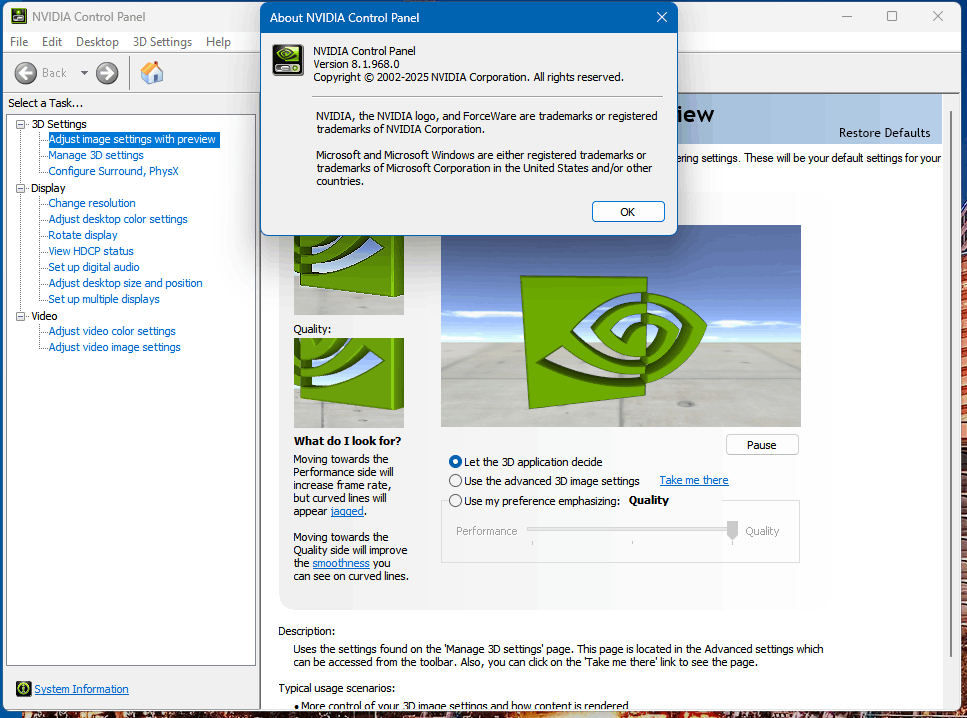This screenshot has width=967, height=718.
Task: Open the 3D Settings menu
Action: coord(162,42)
